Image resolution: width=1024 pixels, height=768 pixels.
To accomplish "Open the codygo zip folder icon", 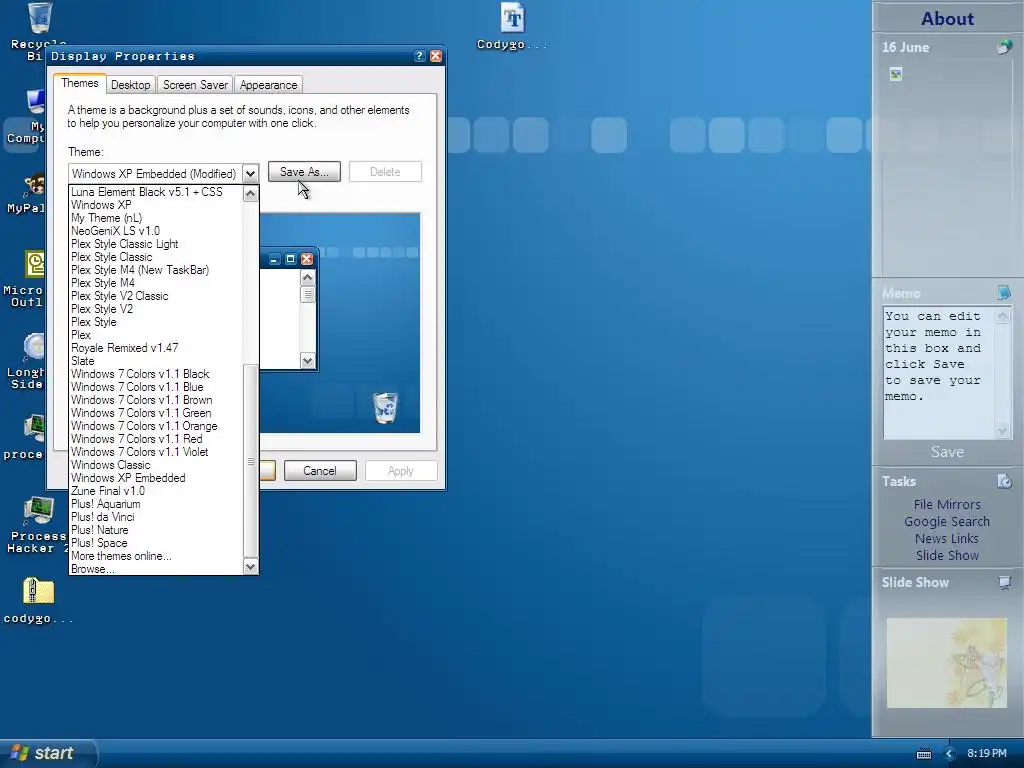I will point(38,592).
